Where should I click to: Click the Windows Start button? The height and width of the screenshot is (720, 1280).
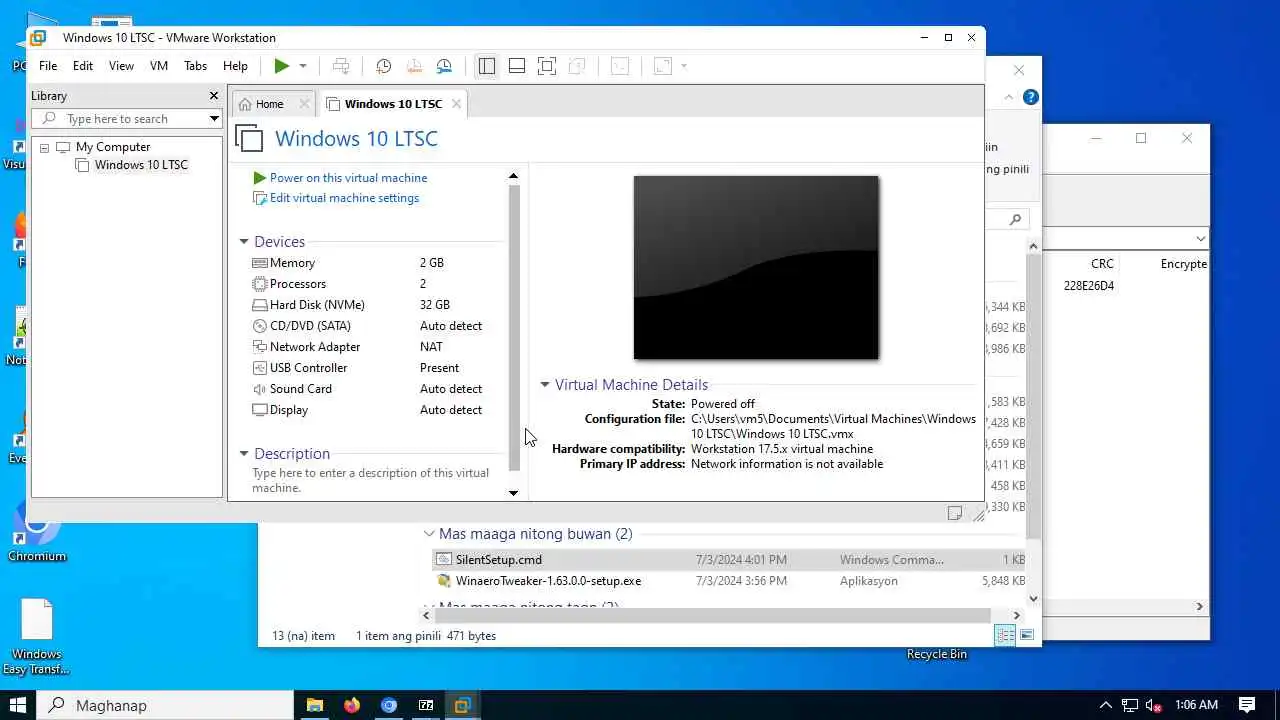pos(18,705)
